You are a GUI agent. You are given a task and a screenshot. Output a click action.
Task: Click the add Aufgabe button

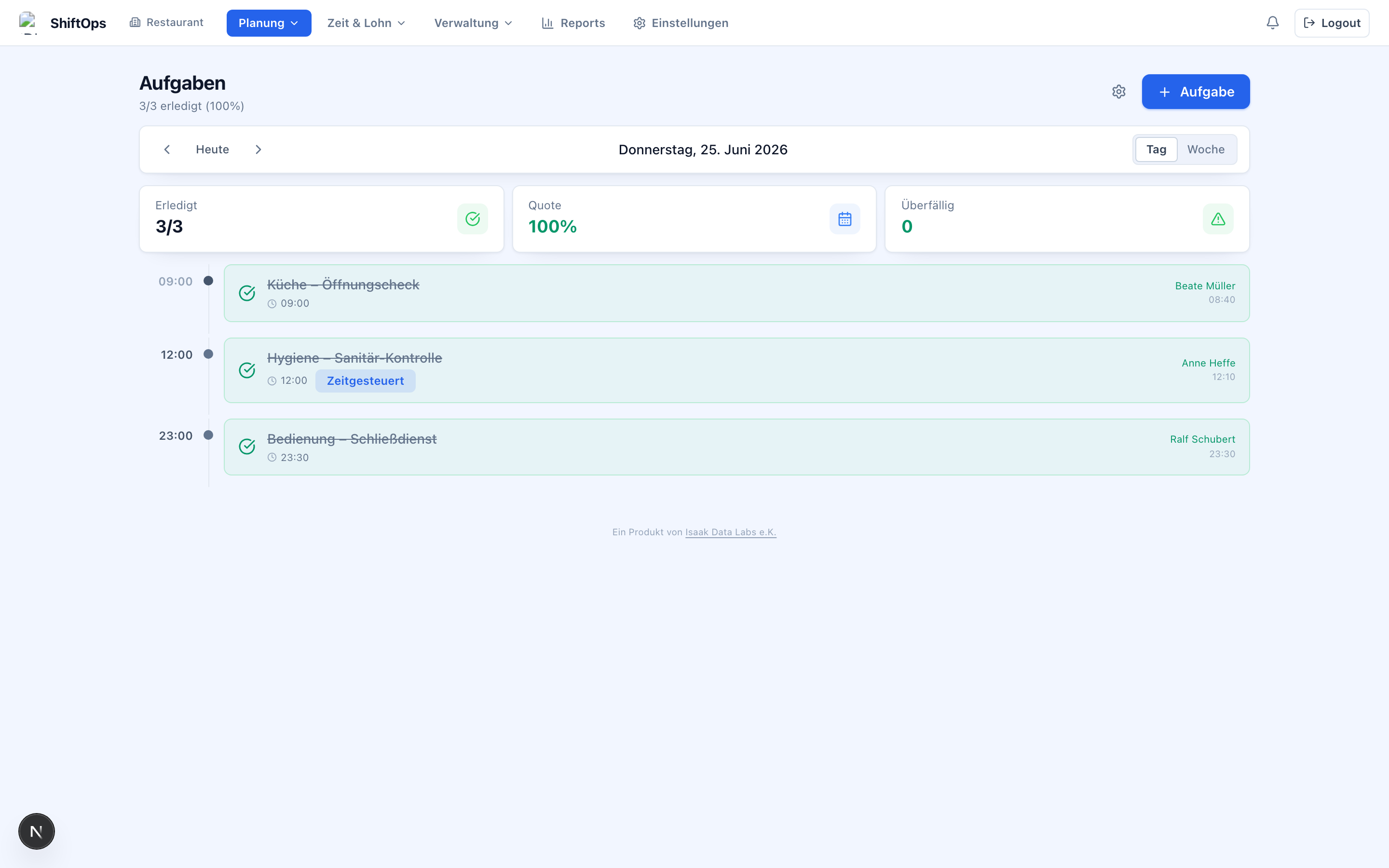[x=1196, y=92]
